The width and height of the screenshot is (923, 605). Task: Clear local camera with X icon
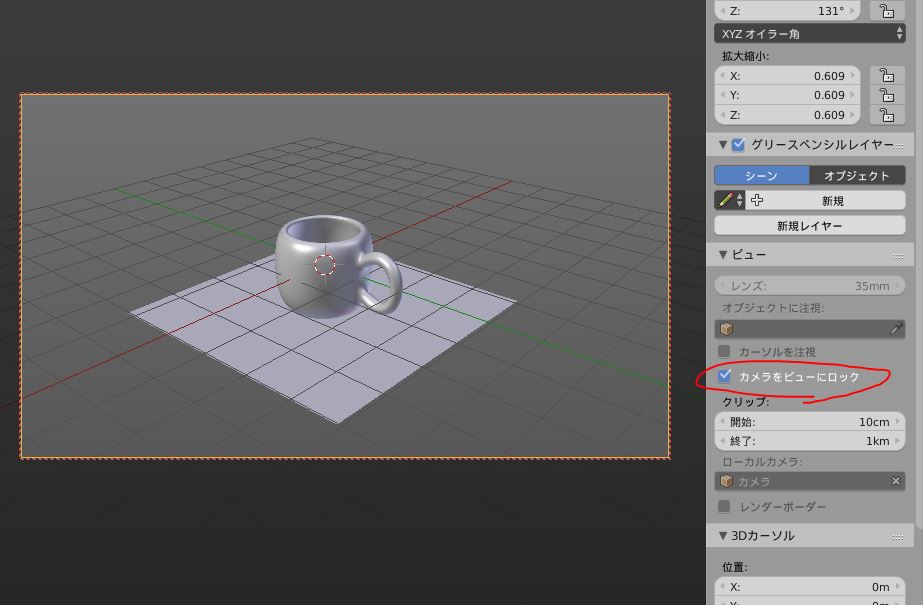click(896, 481)
